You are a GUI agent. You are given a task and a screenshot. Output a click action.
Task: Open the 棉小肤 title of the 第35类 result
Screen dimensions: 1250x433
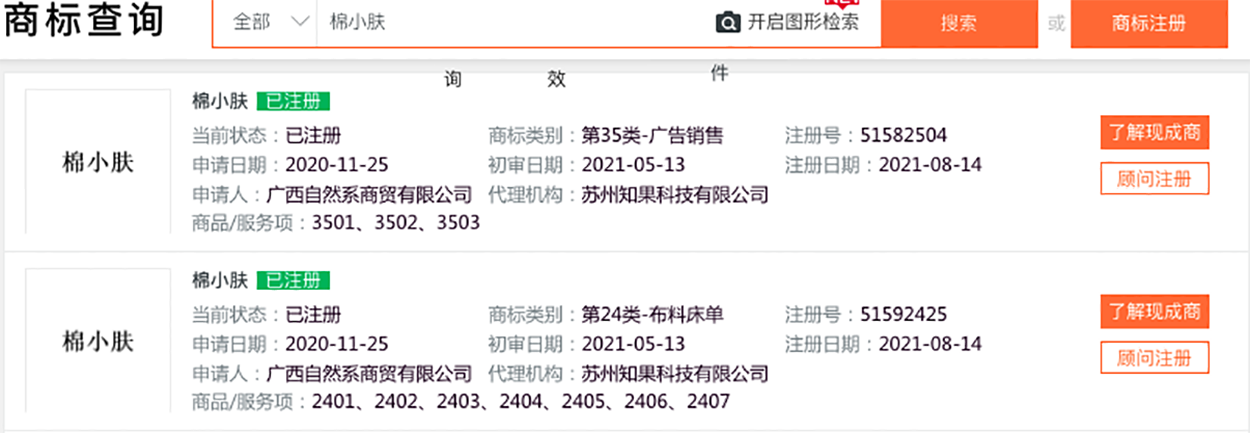pos(220,101)
